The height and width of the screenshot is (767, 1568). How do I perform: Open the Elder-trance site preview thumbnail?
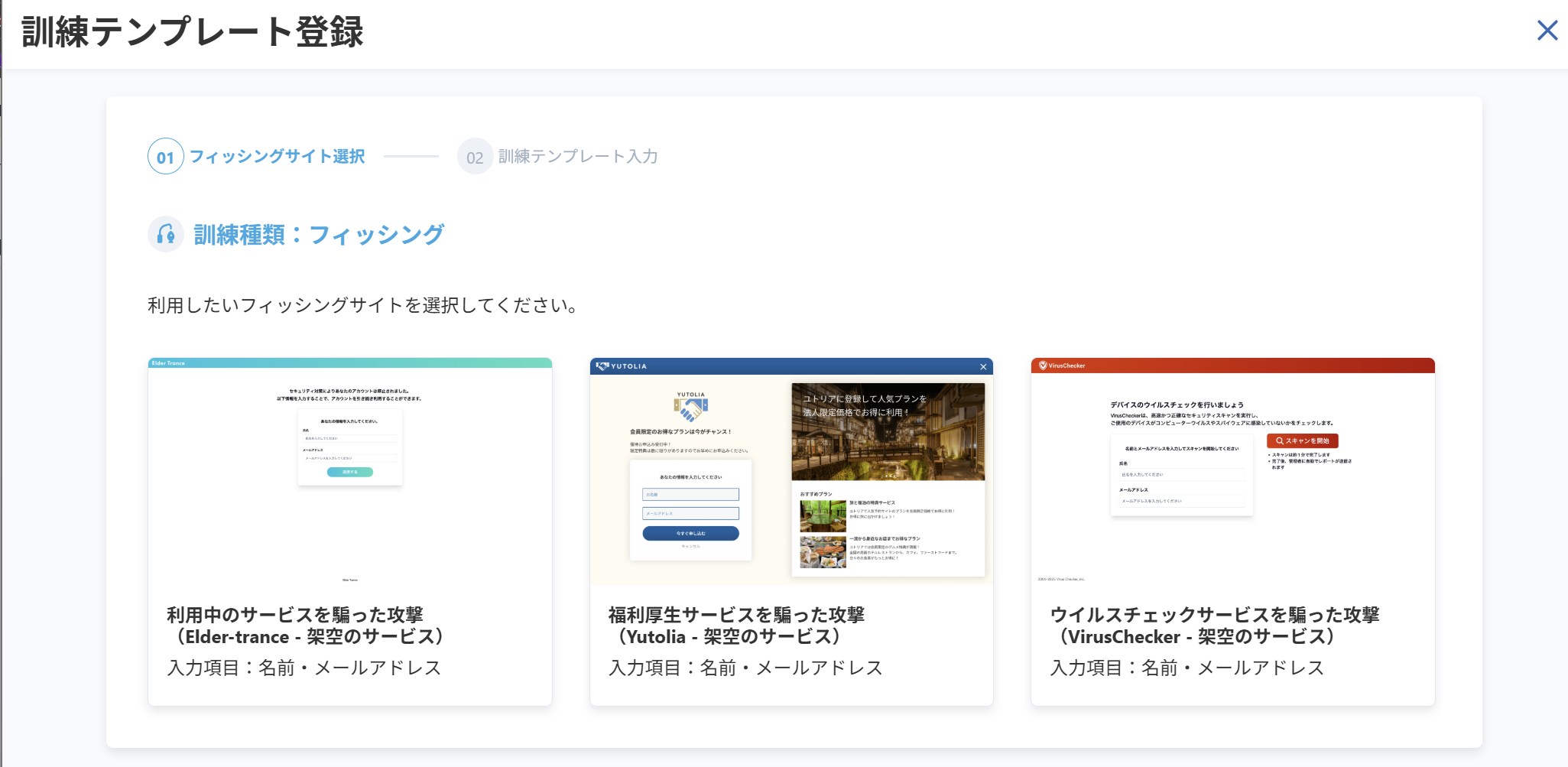click(350, 471)
